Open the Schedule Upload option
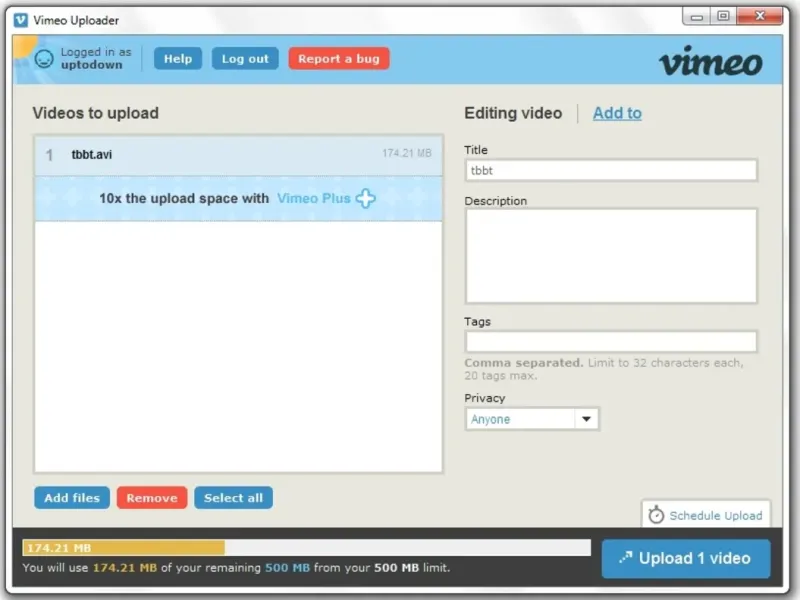Viewport: 800px width, 600px height. (x=706, y=515)
